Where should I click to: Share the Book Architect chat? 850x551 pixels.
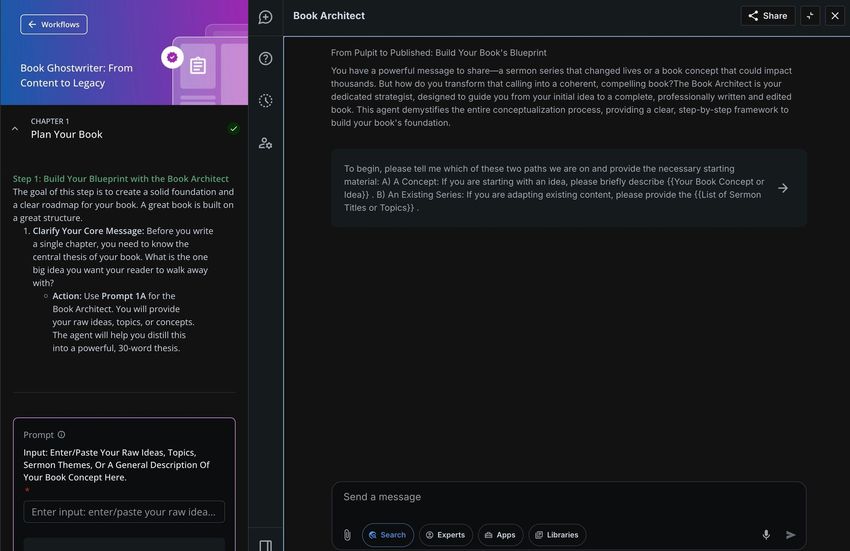click(x=768, y=16)
